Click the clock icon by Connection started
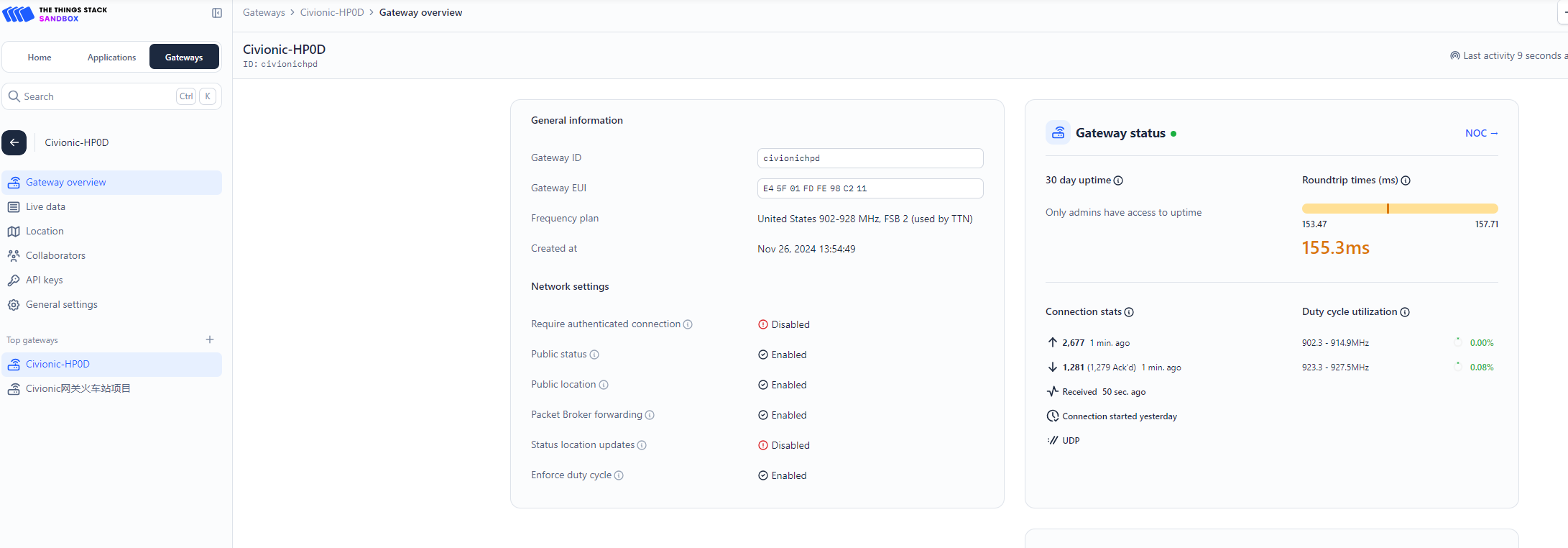The width and height of the screenshot is (1568, 548). 1053,416
